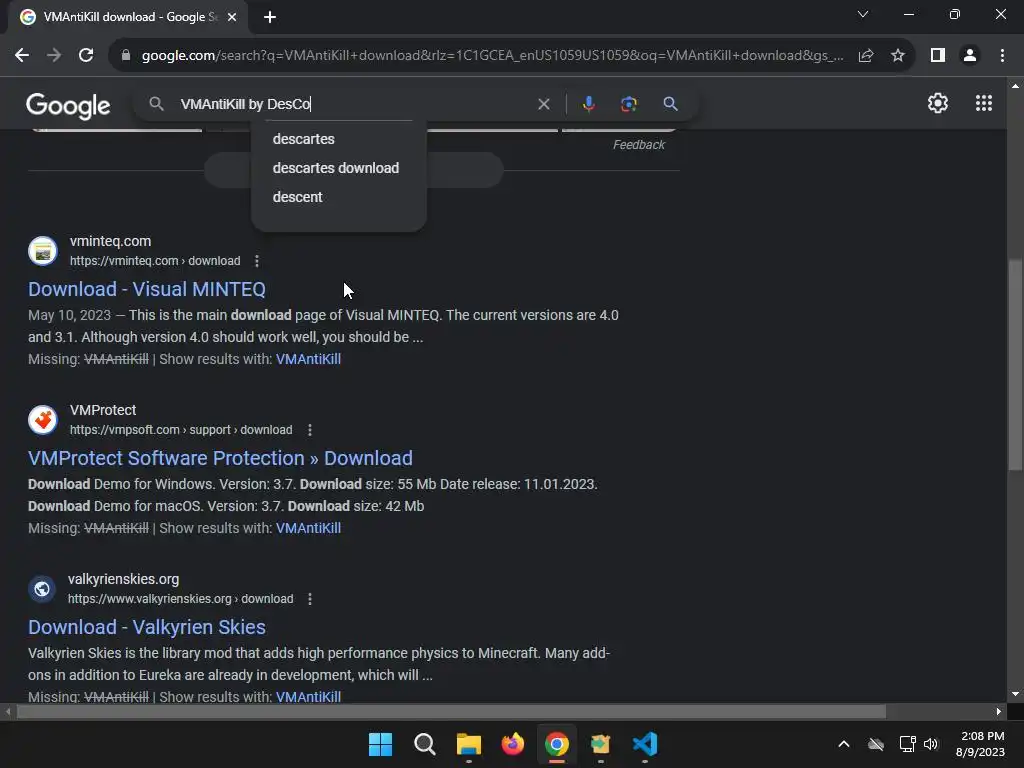This screenshot has width=1024, height=768.
Task: Click the vminteq.com site name
Action: tap(110, 241)
